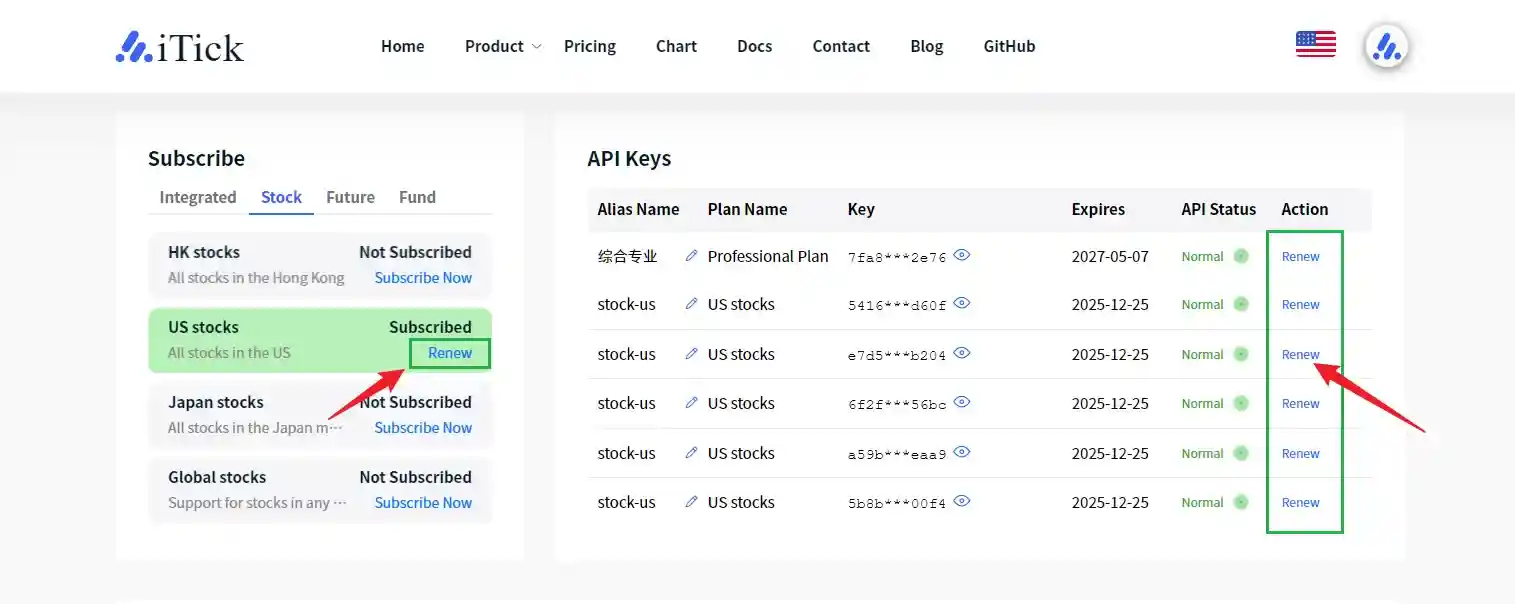Renew the US stocks subscription
The image size is (1515, 604).
450,353
